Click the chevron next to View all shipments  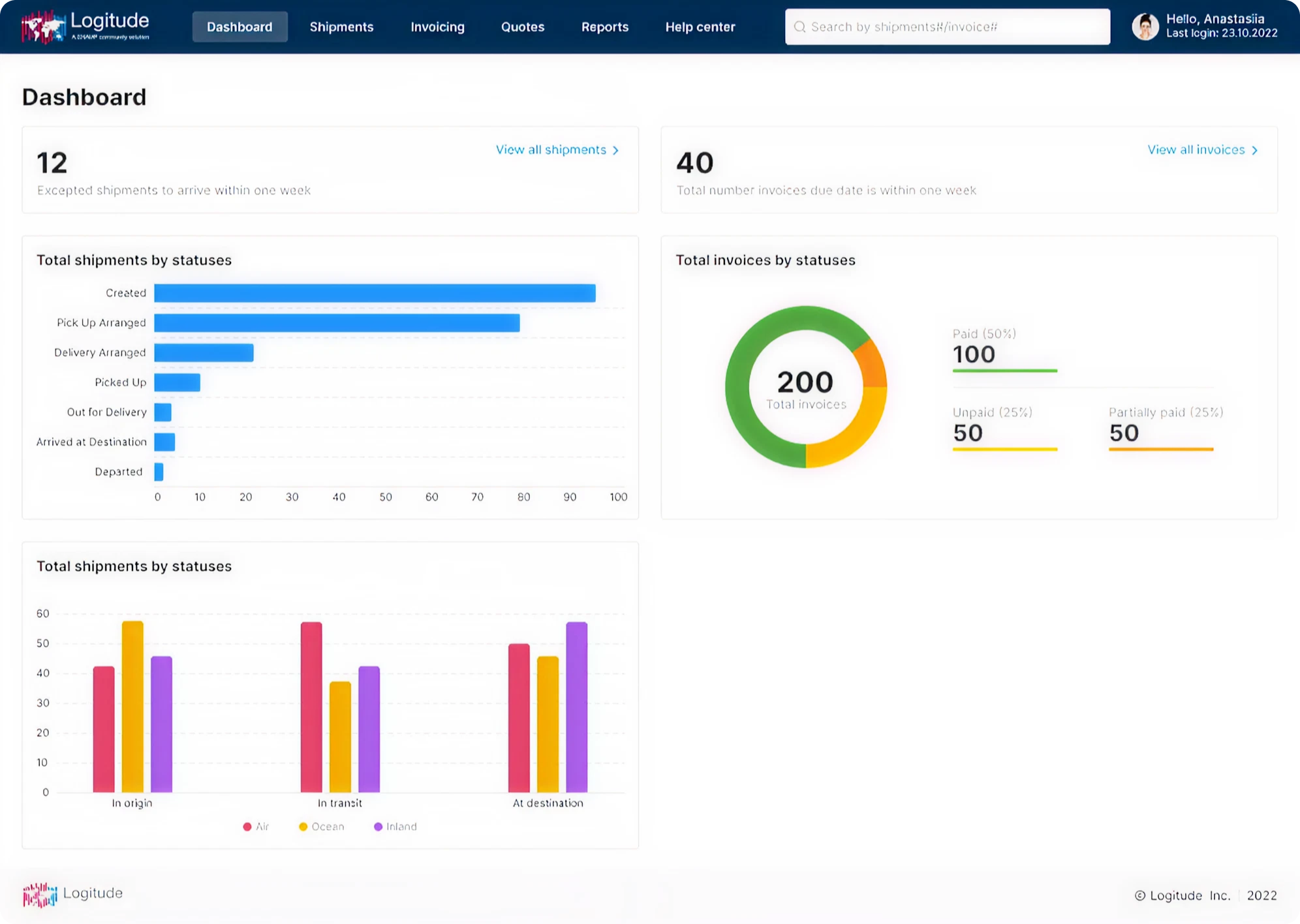click(x=615, y=150)
